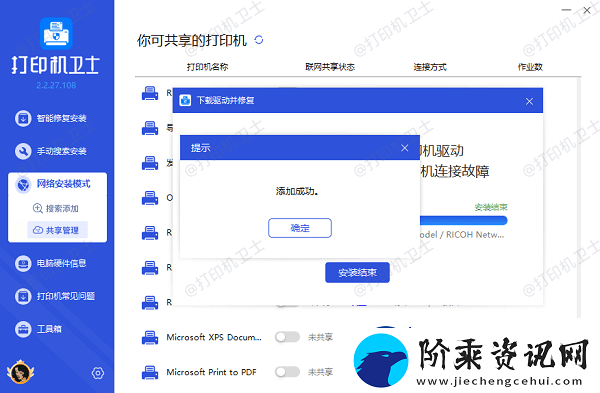This screenshot has height=393, width=600.
Task: Click the monitor icon for 电脑硬件信息
Action: [x=23, y=263]
